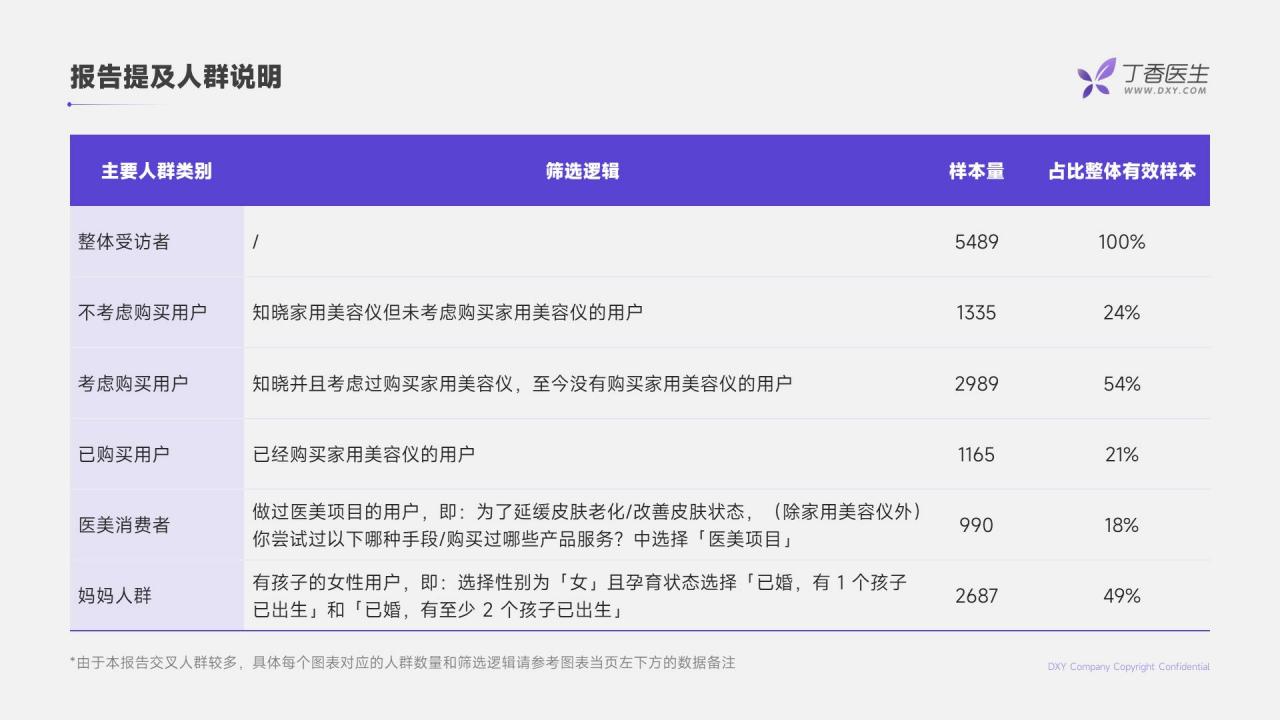Click percentage value 100%
1280x720 pixels.
(1122, 242)
